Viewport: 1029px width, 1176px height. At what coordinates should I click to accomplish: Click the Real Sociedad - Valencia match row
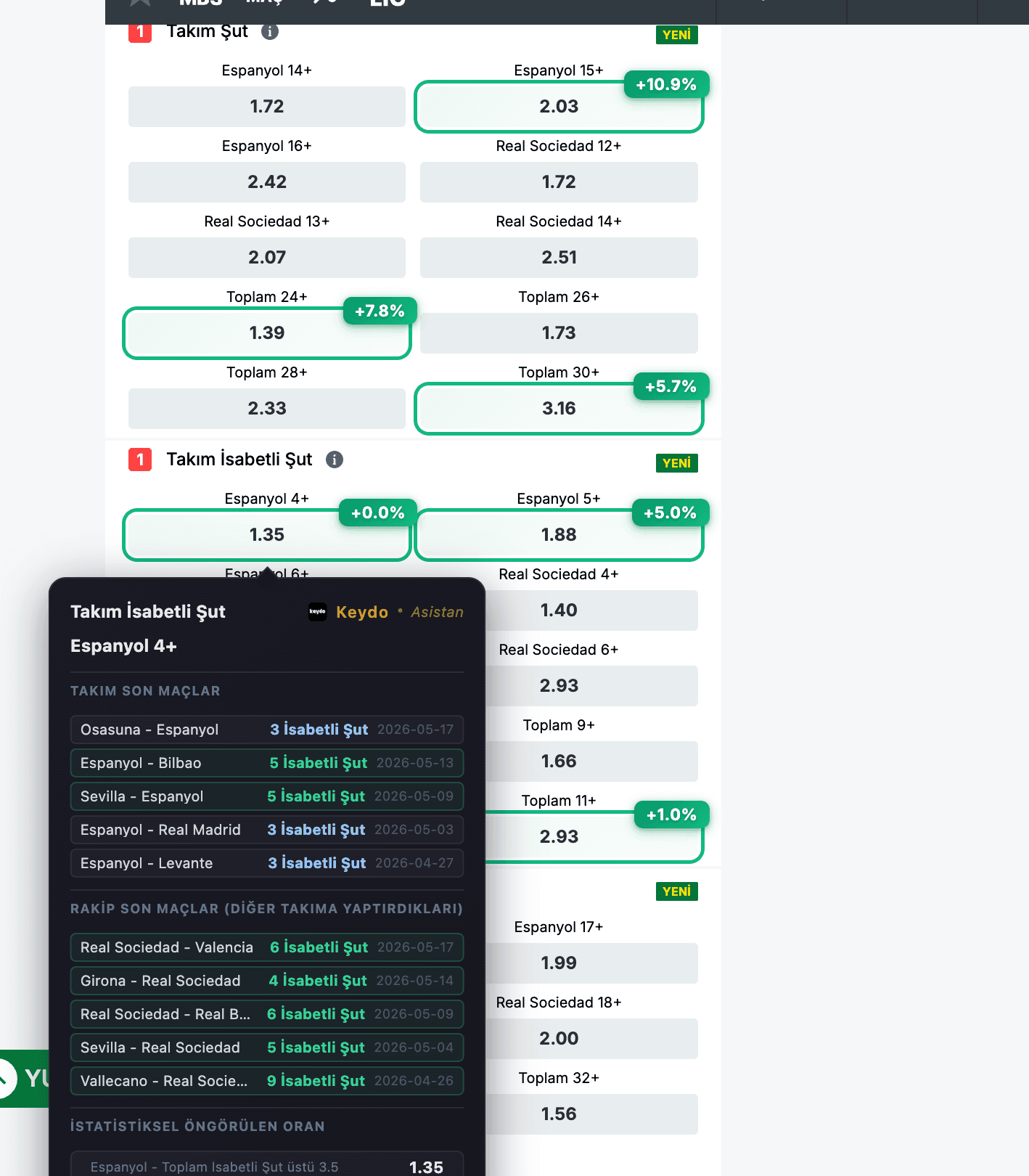pyautogui.click(x=267, y=947)
